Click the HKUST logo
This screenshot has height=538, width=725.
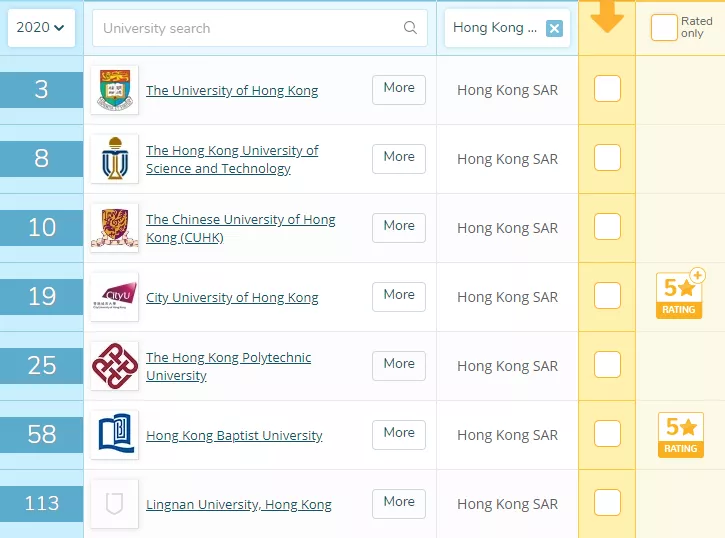click(x=114, y=159)
